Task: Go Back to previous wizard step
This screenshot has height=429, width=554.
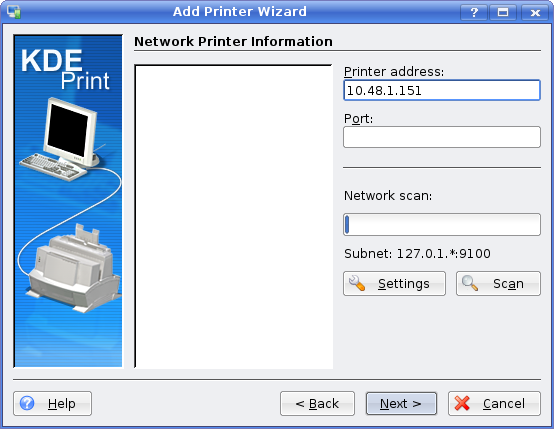Action: pos(317,403)
